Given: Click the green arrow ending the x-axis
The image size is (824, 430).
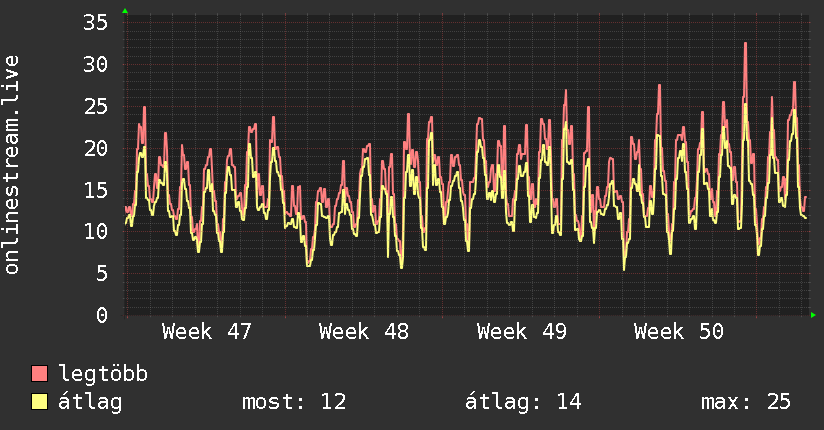Looking at the screenshot, I should [813, 315].
